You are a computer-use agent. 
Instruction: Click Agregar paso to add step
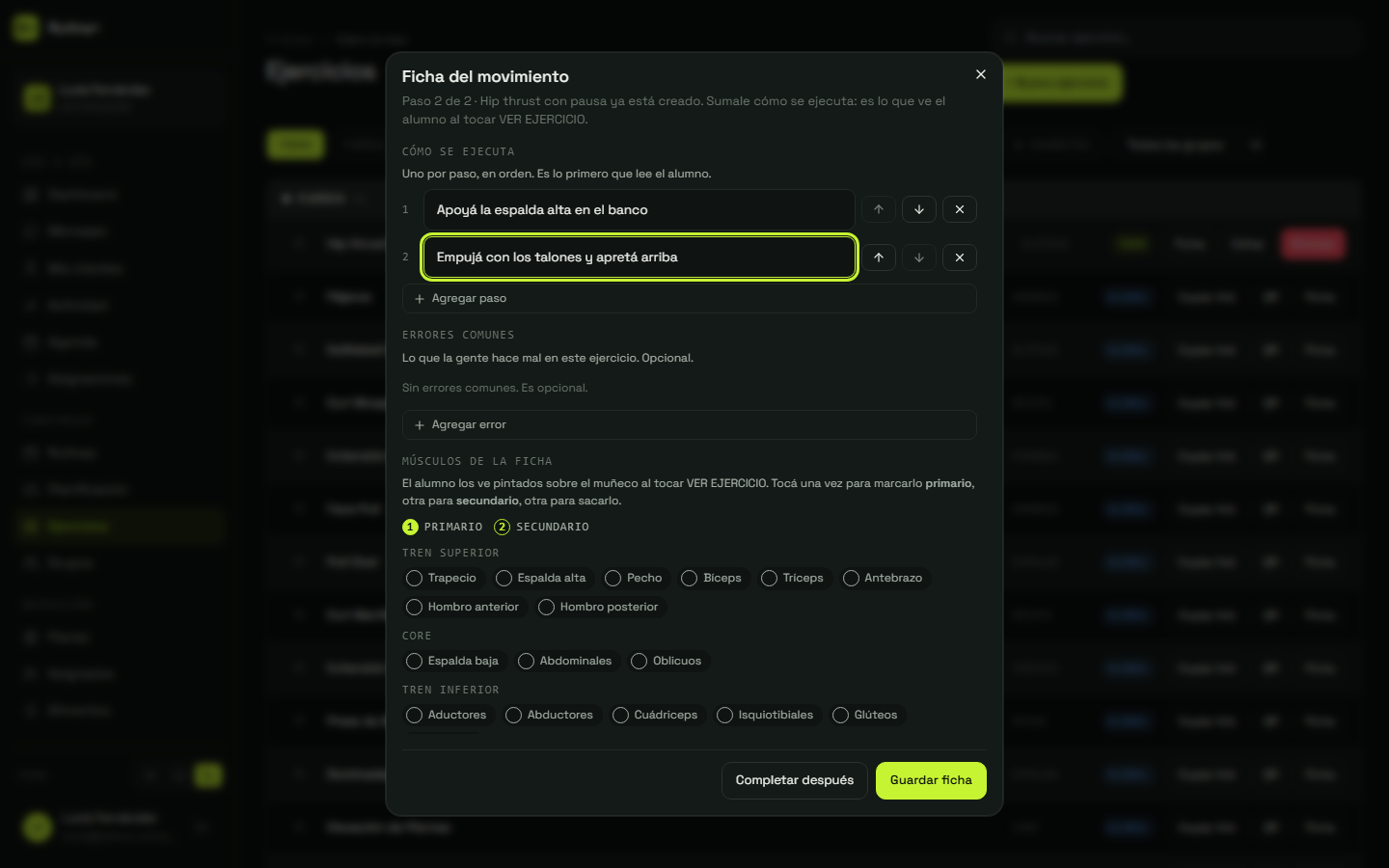coord(690,299)
